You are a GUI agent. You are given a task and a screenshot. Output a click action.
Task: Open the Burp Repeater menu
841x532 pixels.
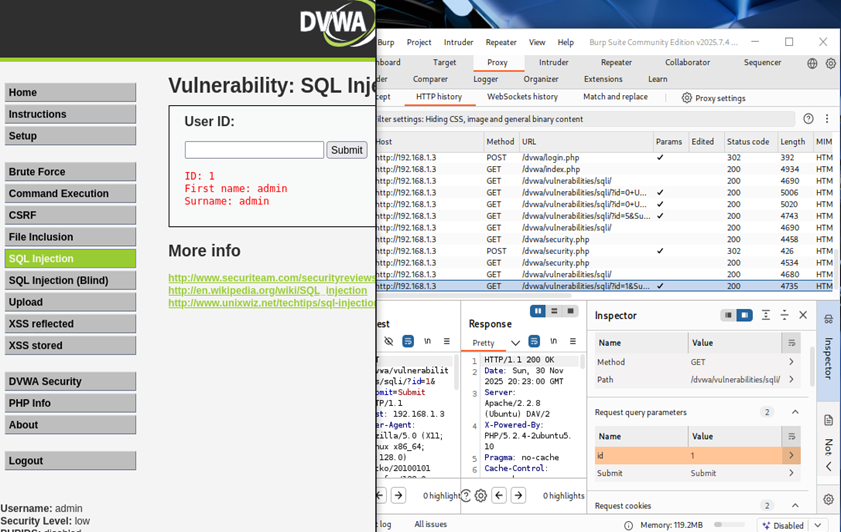point(501,42)
